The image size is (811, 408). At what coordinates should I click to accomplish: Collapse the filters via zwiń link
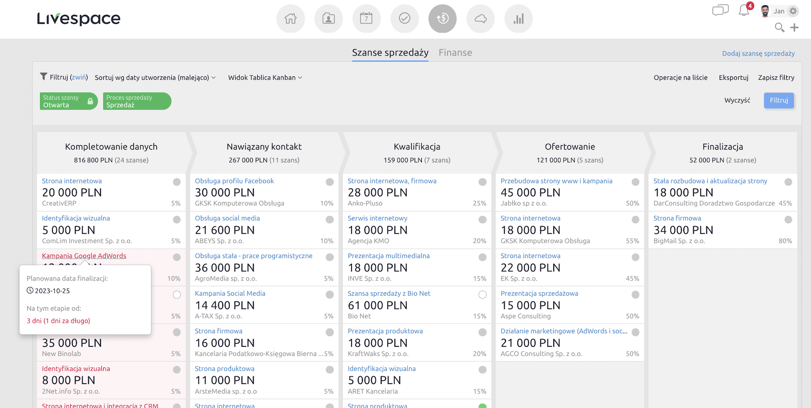point(79,78)
